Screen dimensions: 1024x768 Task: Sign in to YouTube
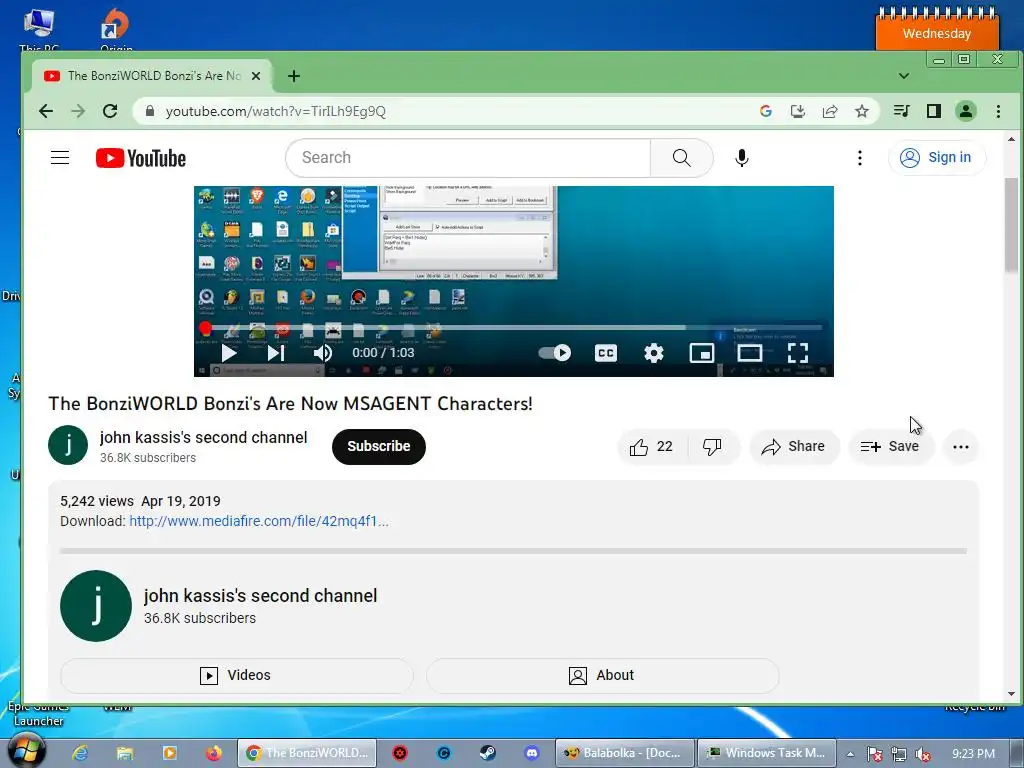(x=936, y=157)
